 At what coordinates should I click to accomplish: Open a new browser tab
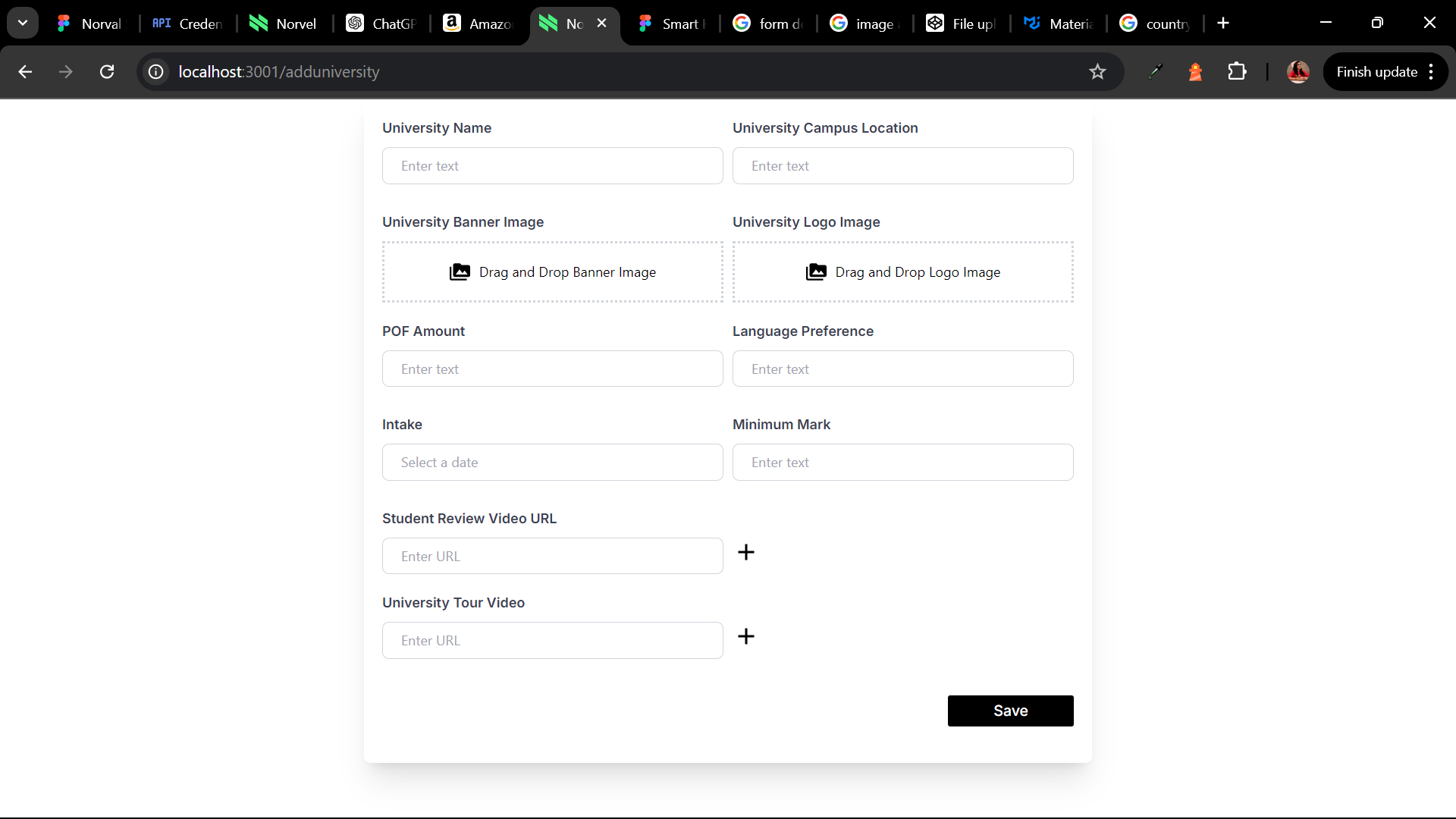[x=1223, y=24]
